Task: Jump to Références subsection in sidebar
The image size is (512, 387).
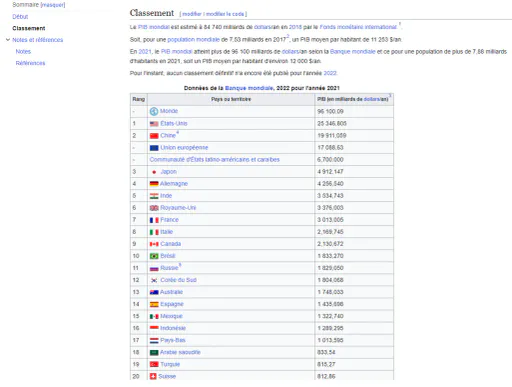Action: [30, 63]
